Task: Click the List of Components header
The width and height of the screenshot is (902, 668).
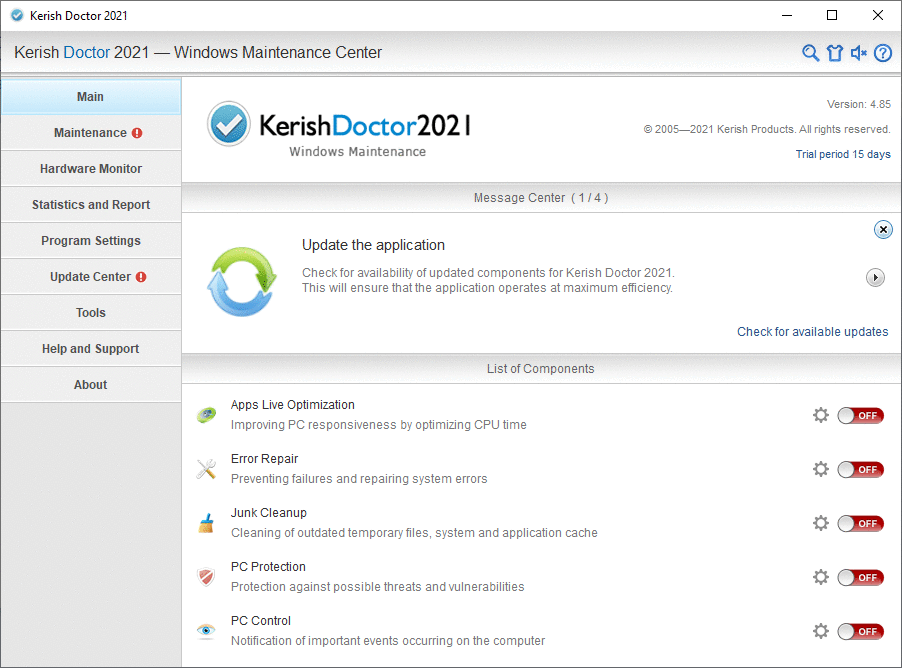Action: [541, 369]
